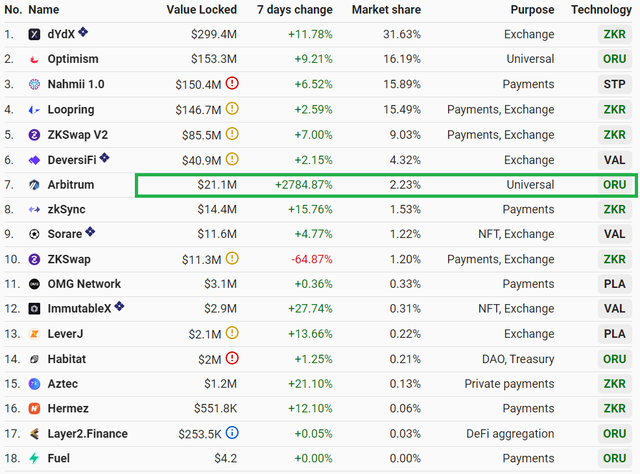Click the ZKSwap V2 logo icon
Screen dimensions: 640x474
pos(34,135)
